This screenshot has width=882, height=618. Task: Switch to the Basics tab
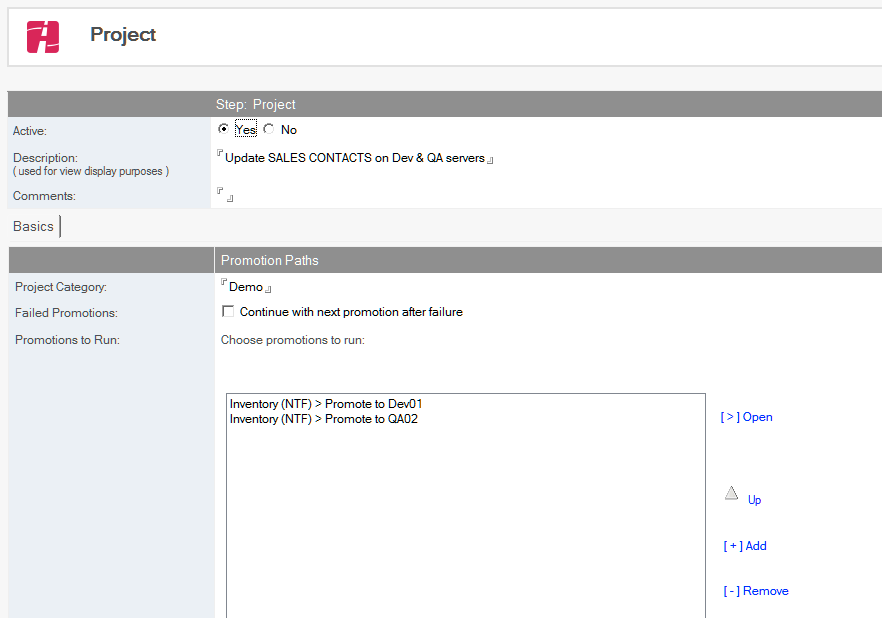[33, 226]
